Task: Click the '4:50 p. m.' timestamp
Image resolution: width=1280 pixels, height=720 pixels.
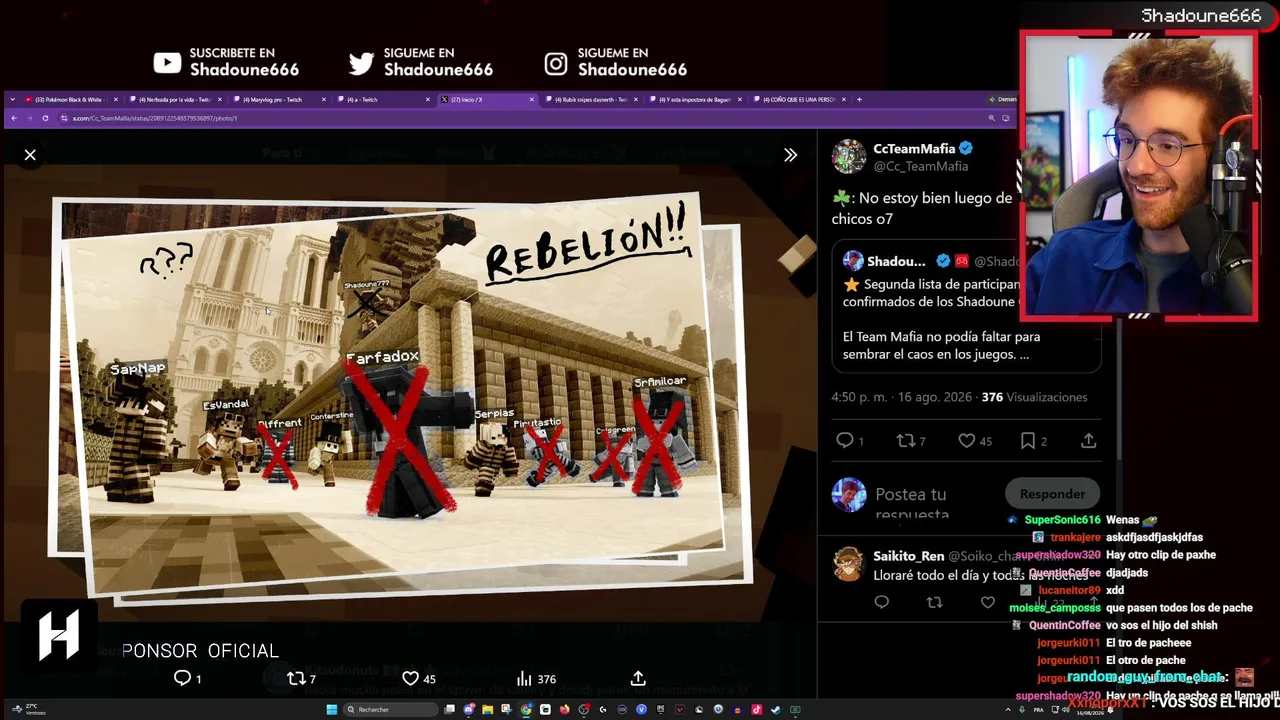Action: click(x=859, y=397)
